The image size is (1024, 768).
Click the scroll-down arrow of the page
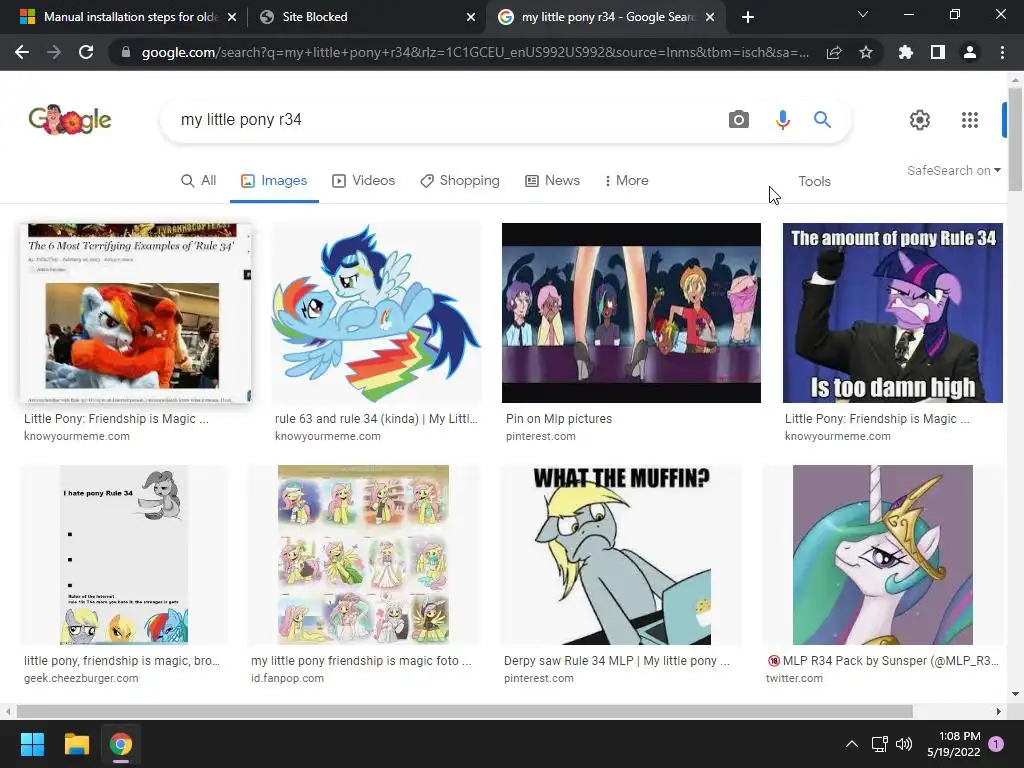[x=1015, y=694]
